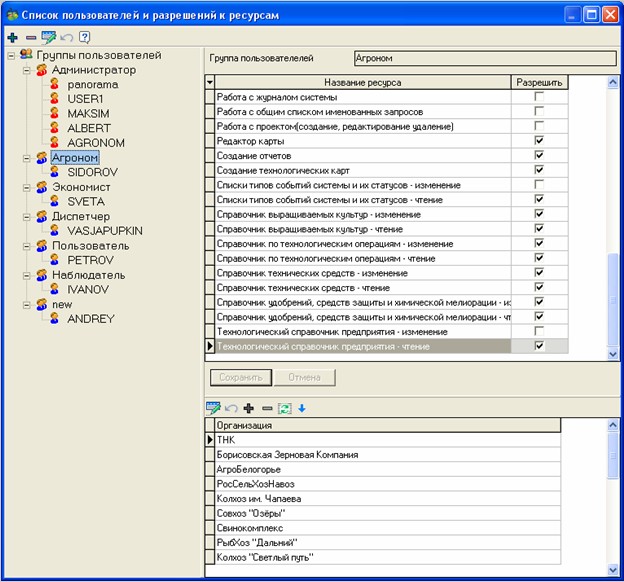The height and width of the screenshot is (582, 624).
Task: Uncheck permission for 'Редактор карты'
Action: pyautogui.click(x=539, y=141)
